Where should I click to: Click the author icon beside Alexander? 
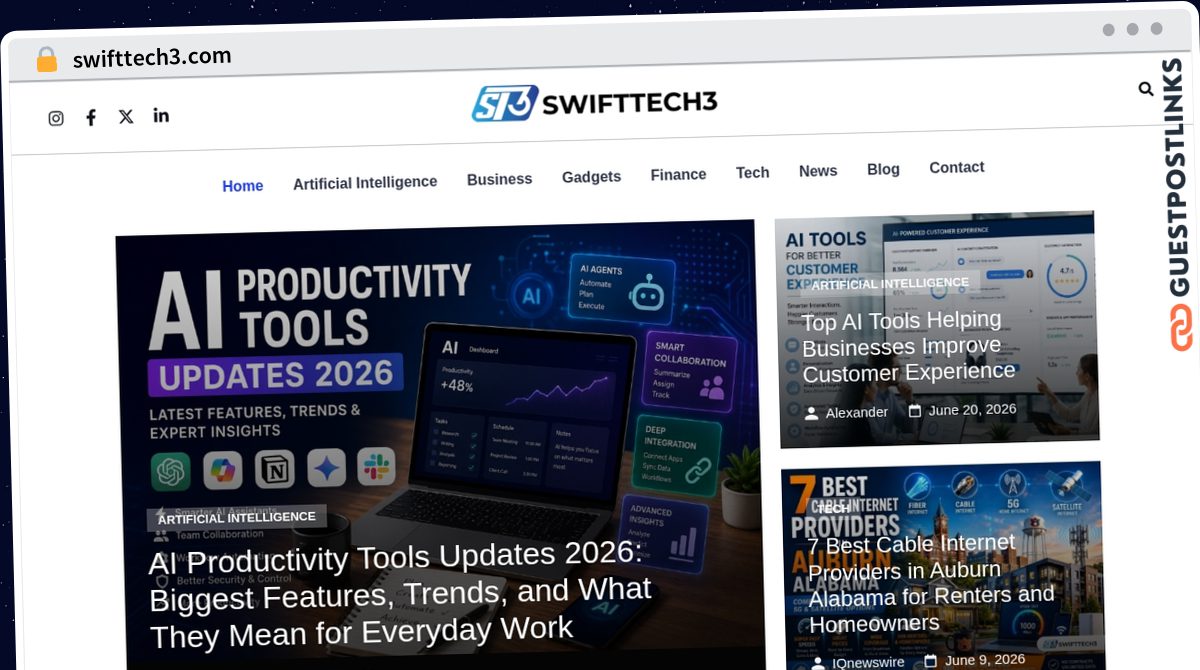[x=811, y=413]
